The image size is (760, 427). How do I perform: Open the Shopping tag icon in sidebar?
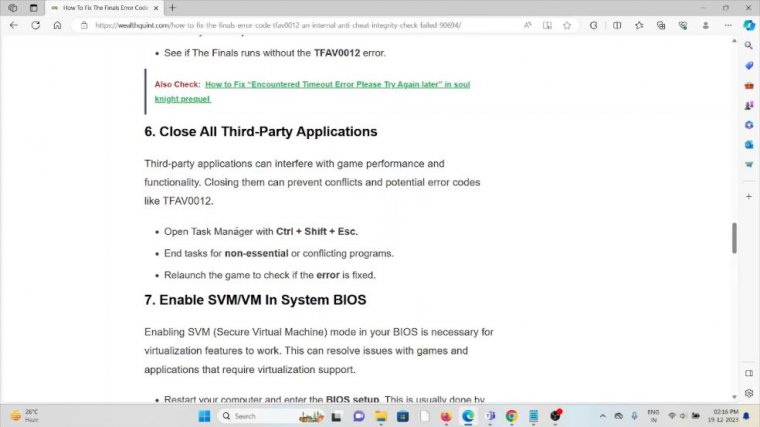[x=748, y=65]
